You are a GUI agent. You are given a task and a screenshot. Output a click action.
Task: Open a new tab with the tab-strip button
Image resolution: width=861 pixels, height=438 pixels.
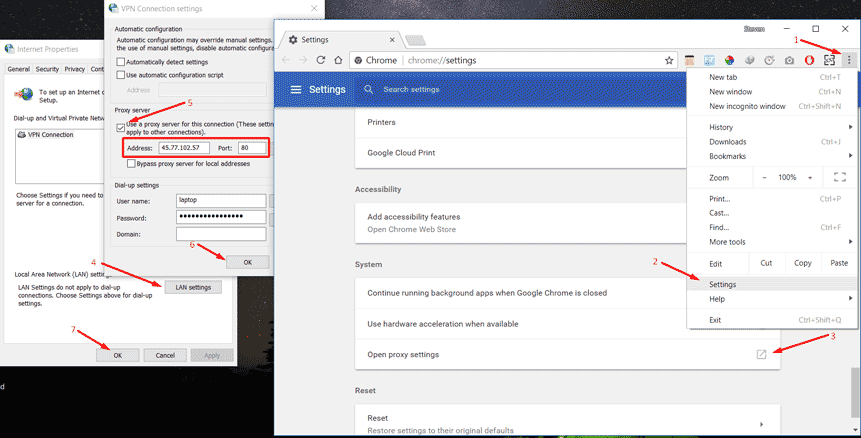click(x=415, y=41)
